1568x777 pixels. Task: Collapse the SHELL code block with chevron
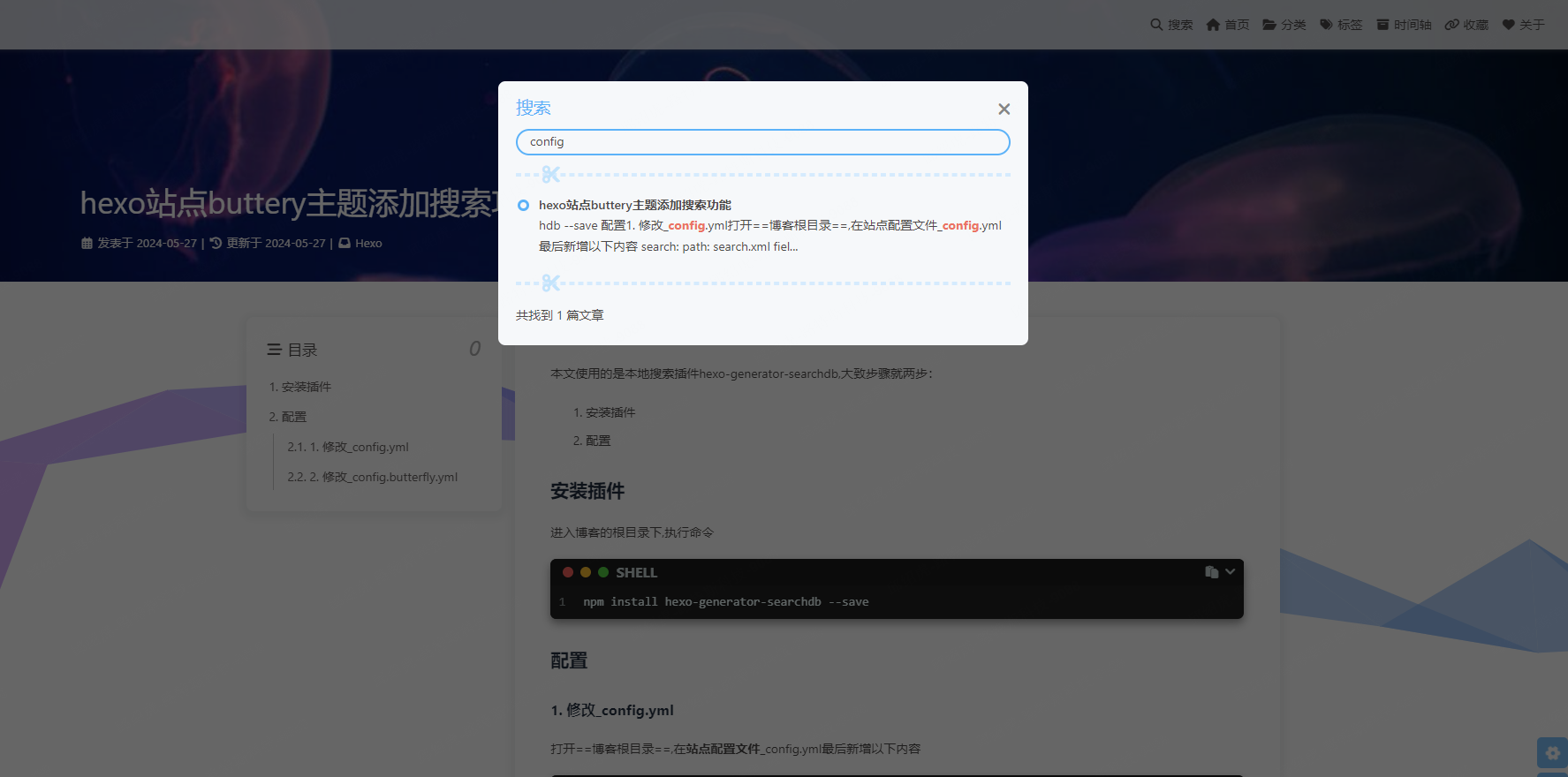1230,572
